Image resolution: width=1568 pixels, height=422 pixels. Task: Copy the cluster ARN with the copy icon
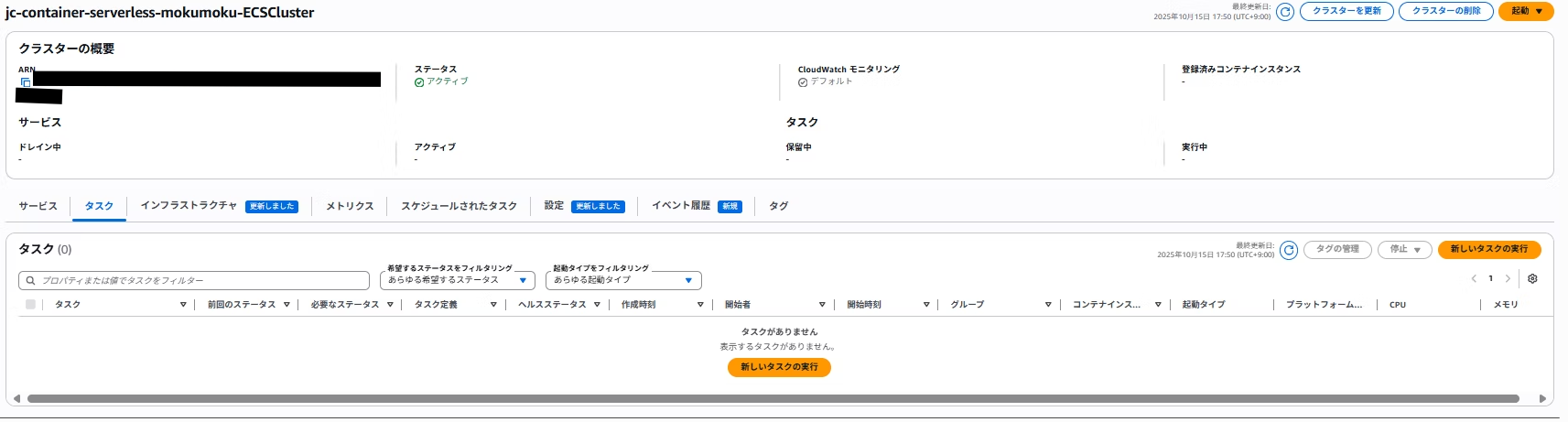coord(26,82)
